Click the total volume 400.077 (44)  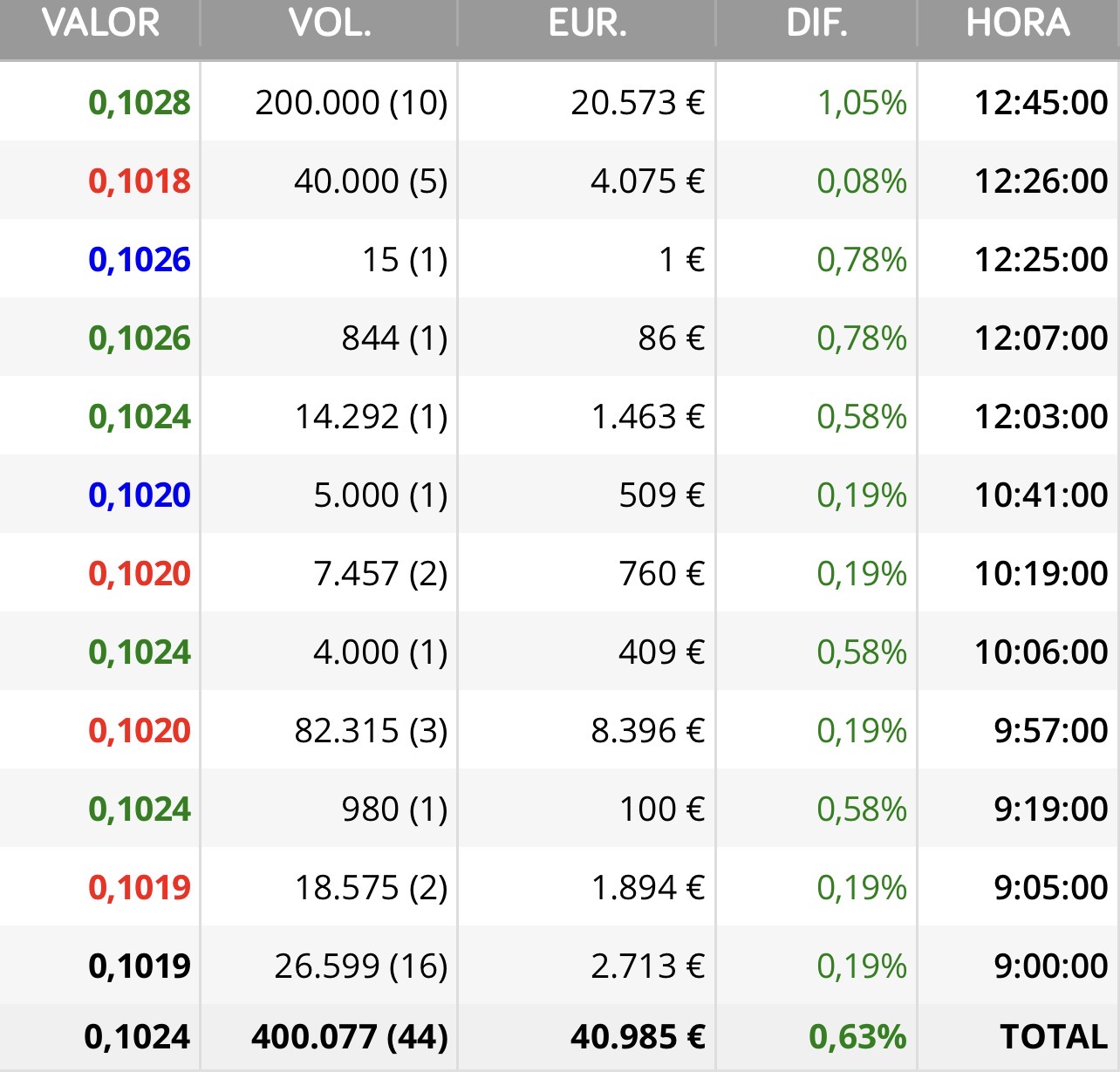click(350, 1037)
